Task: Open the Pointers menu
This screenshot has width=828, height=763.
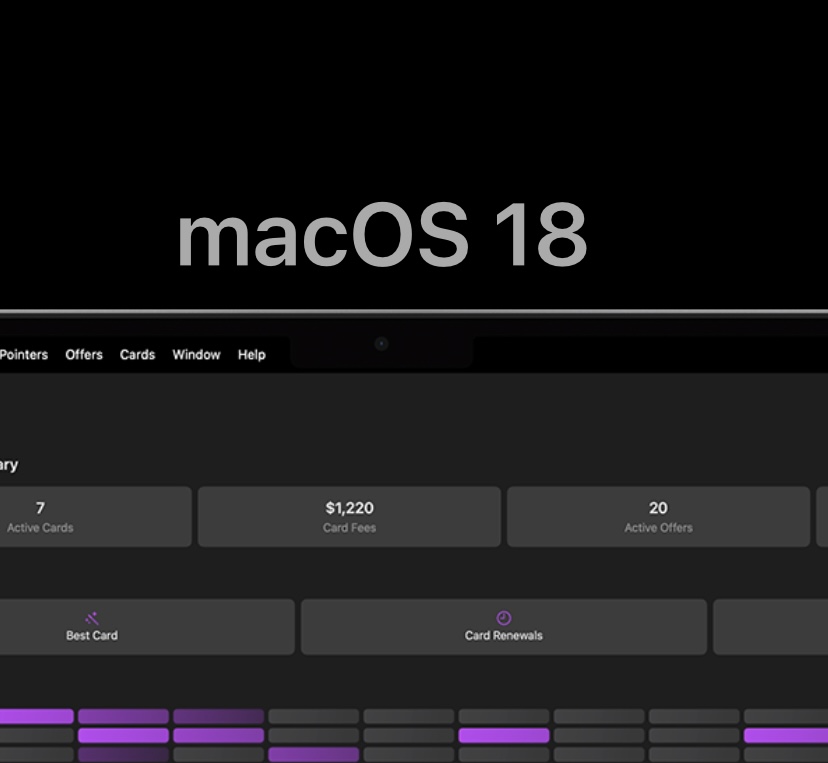Action: [24, 355]
